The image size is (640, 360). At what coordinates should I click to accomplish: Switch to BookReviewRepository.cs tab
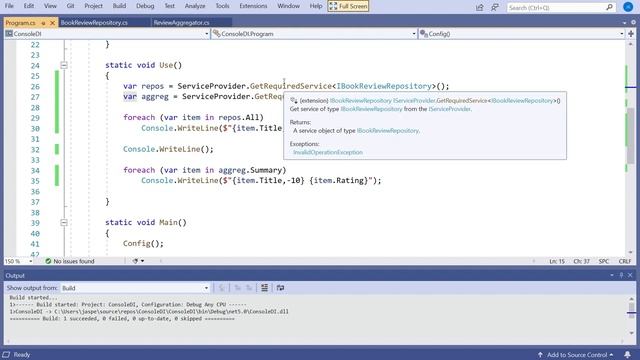click(x=94, y=22)
